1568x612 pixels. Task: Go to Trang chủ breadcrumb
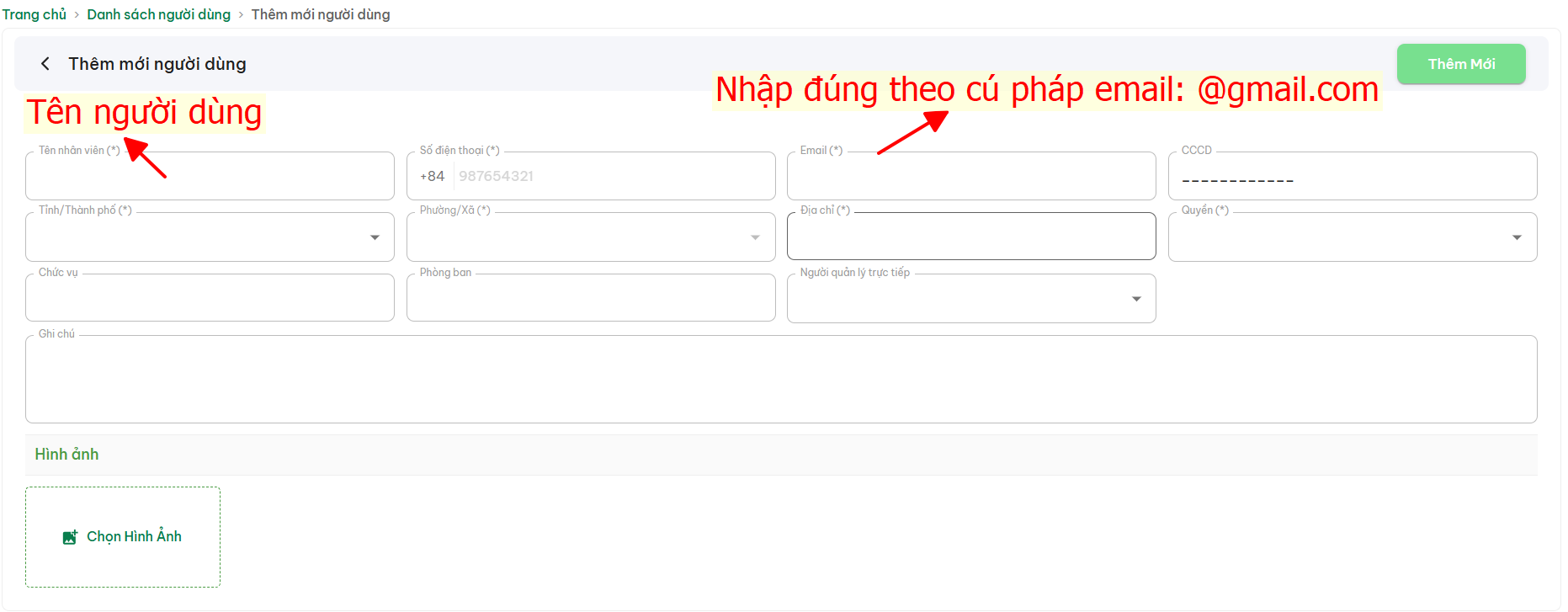tap(35, 14)
